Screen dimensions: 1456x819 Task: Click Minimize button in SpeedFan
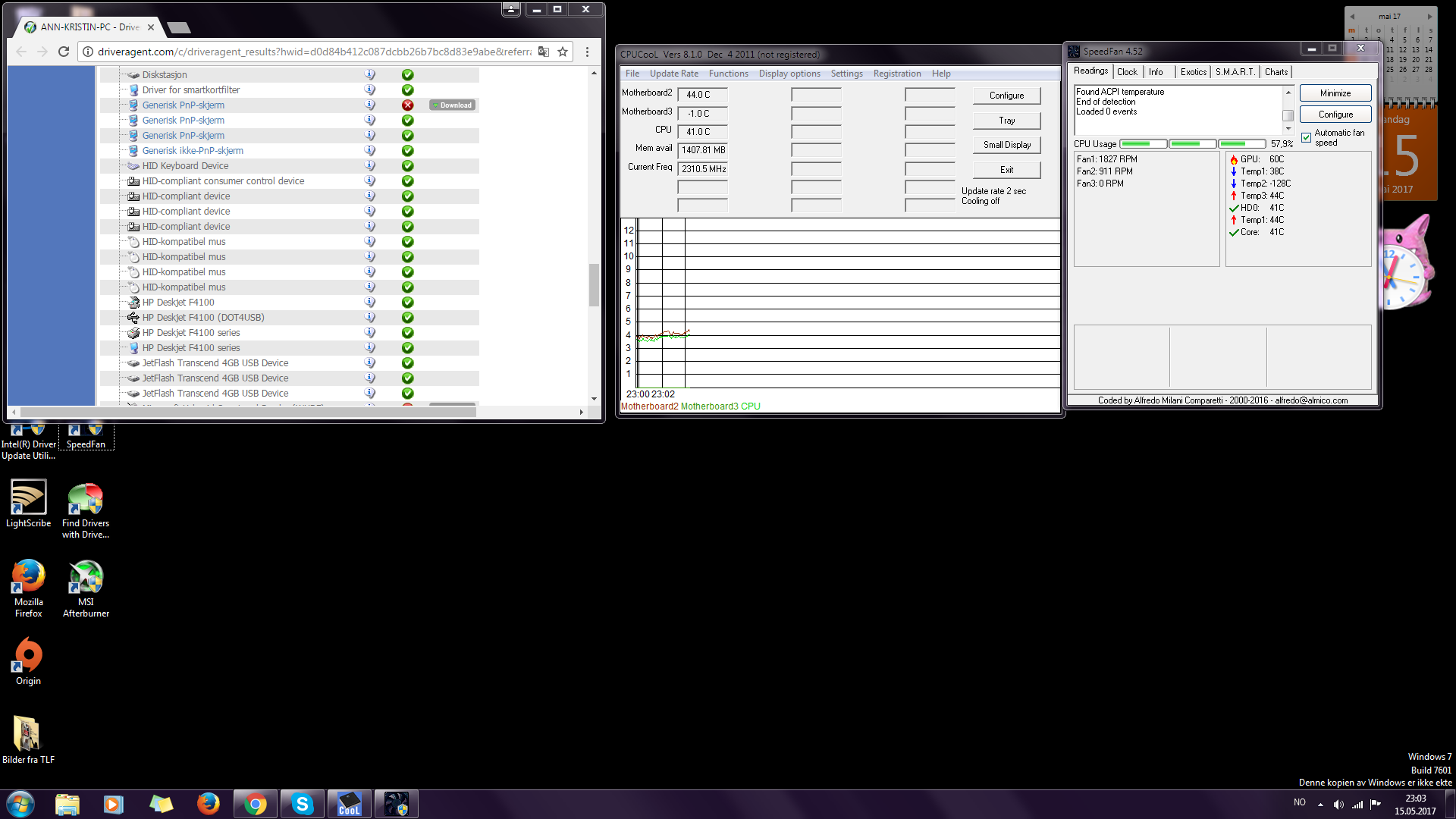pos(1335,93)
